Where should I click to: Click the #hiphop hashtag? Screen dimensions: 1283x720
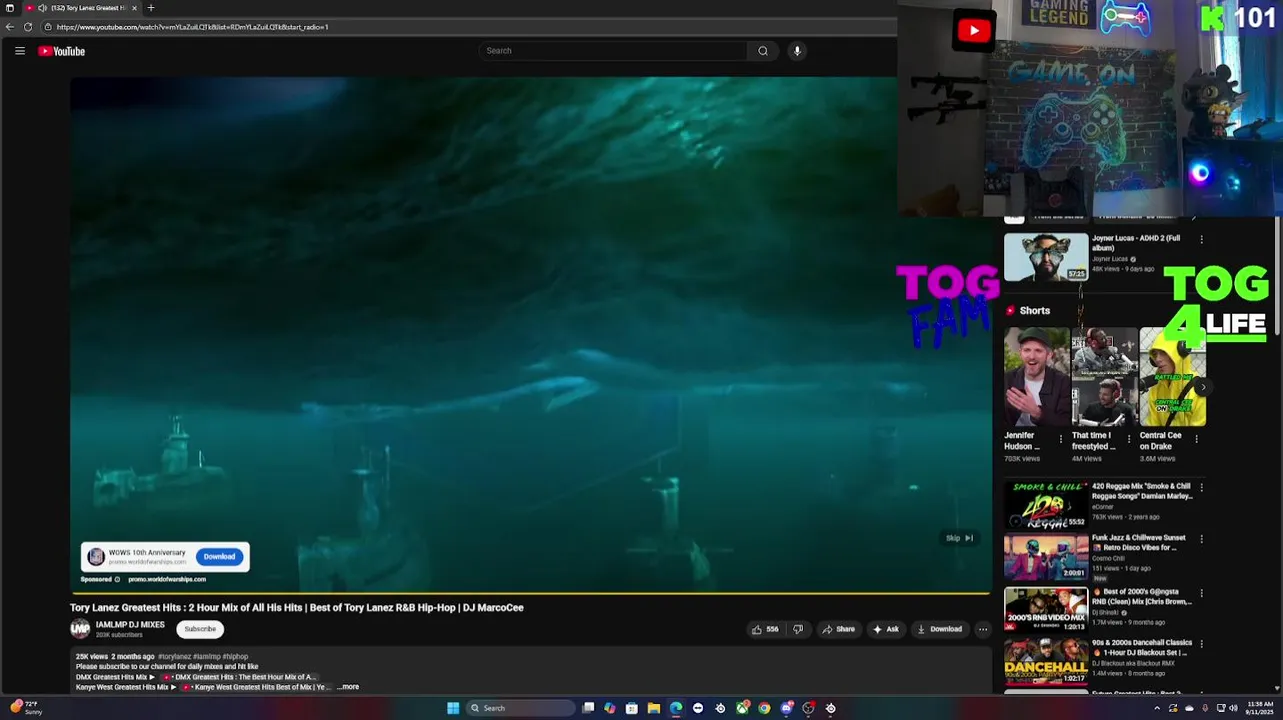point(236,657)
